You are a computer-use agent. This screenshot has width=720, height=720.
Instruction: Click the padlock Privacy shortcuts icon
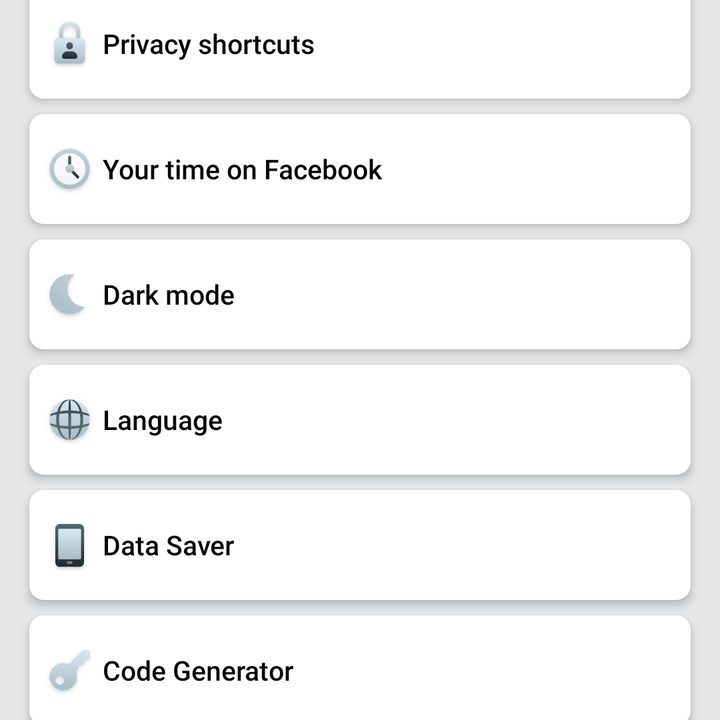[69, 43]
